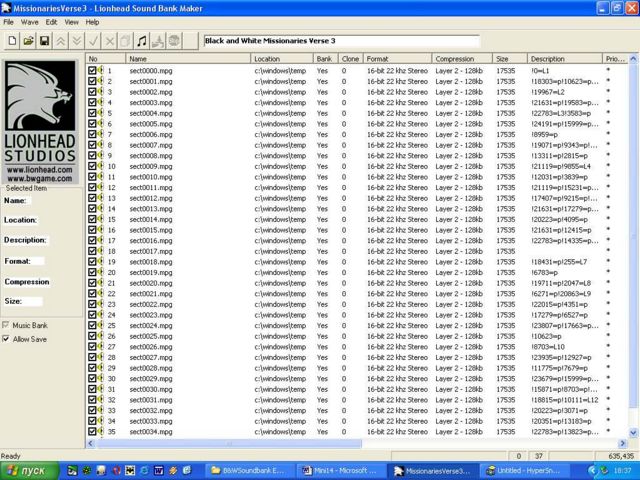Toggle the Music Bank checkbox
640x480 pixels.
pos(6,325)
